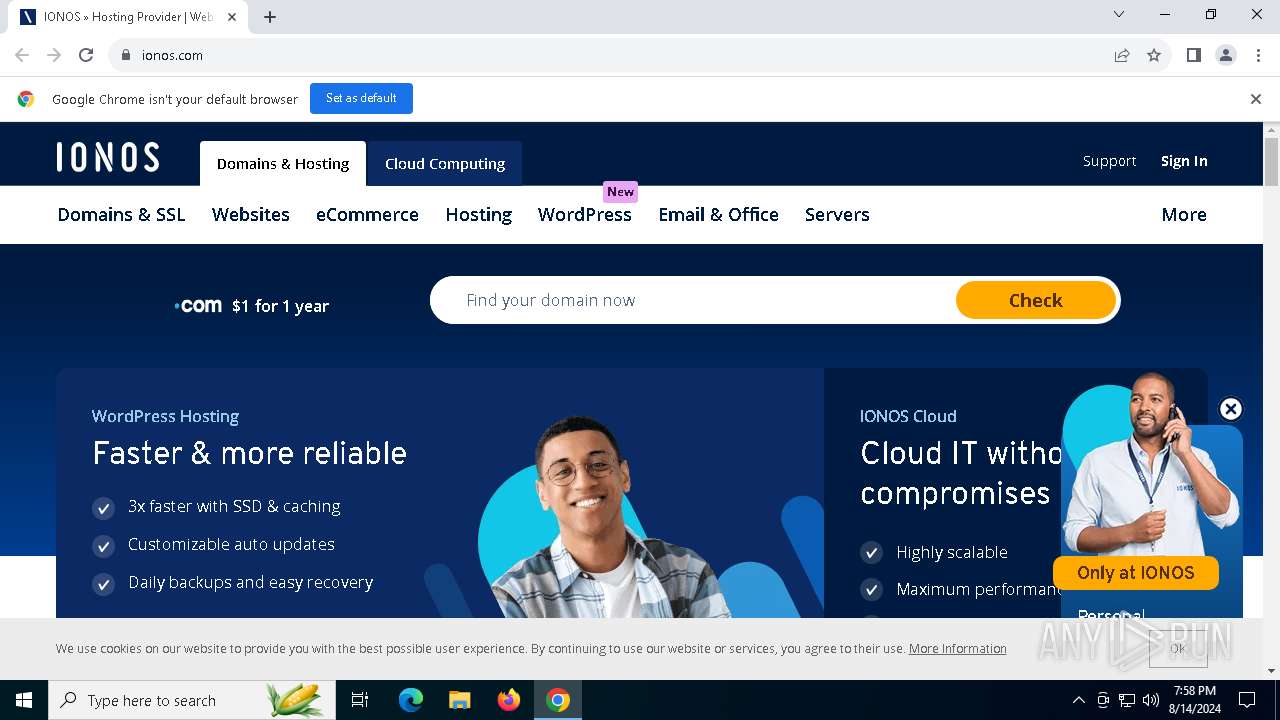Open Chrome side panel
The image size is (1280, 720).
(x=1194, y=55)
